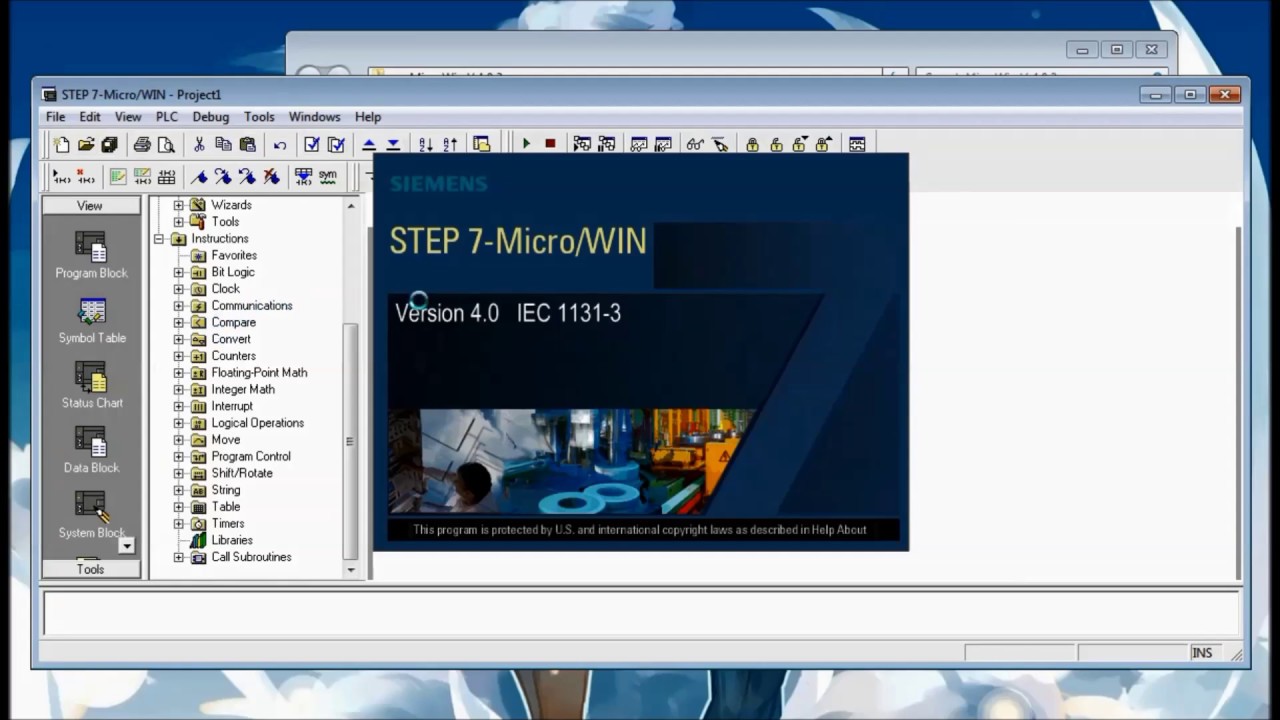Open Symbol Table in navigation bar

(91, 321)
